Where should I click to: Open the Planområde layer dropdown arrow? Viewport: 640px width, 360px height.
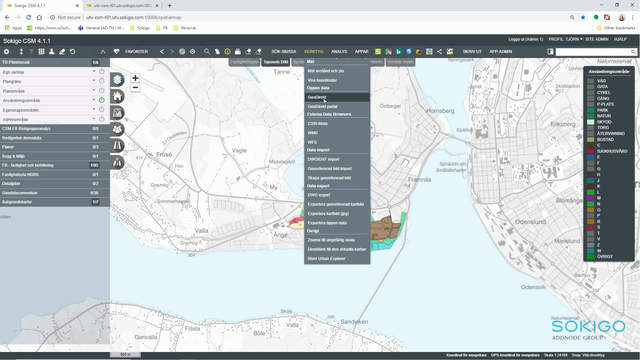pos(94,91)
